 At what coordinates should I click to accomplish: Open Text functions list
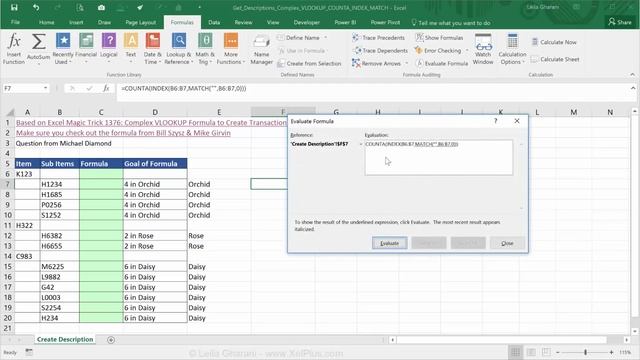(x=131, y=49)
